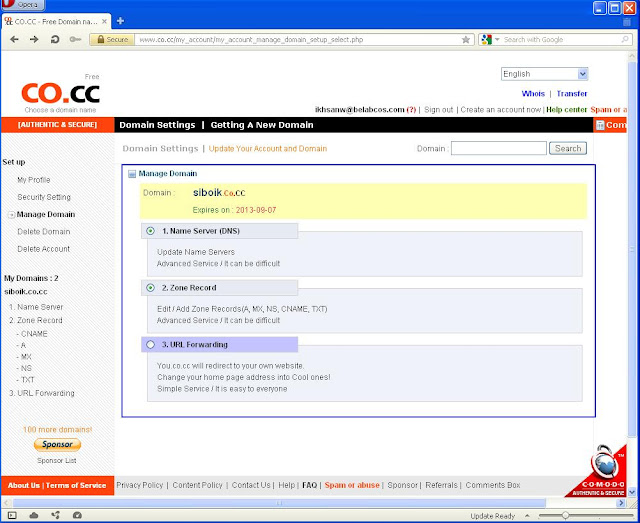Click the search magnifier icon in the search box
This screenshot has width=640, height=523.
(624, 40)
